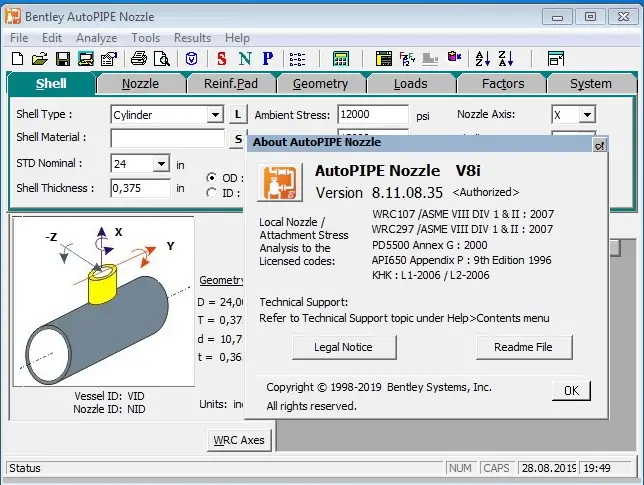
Task: Click the options list icon
Action: [297, 59]
